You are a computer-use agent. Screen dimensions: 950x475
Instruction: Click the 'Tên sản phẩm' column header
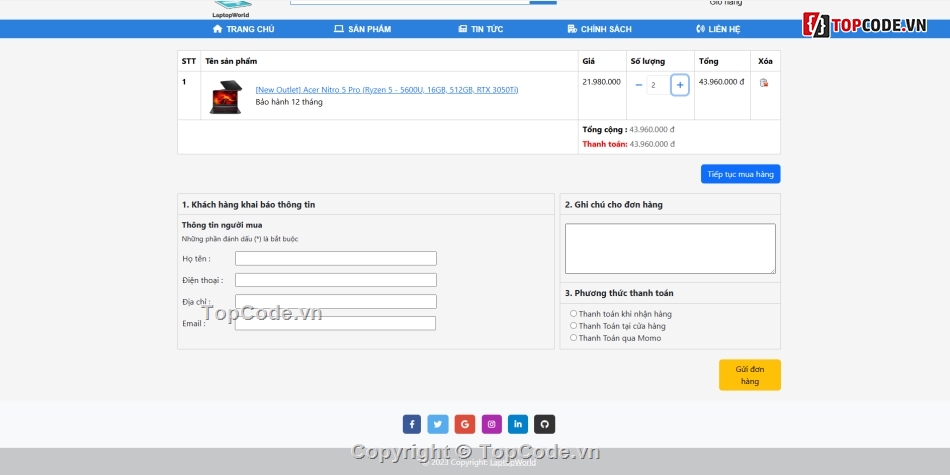point(231,61)
